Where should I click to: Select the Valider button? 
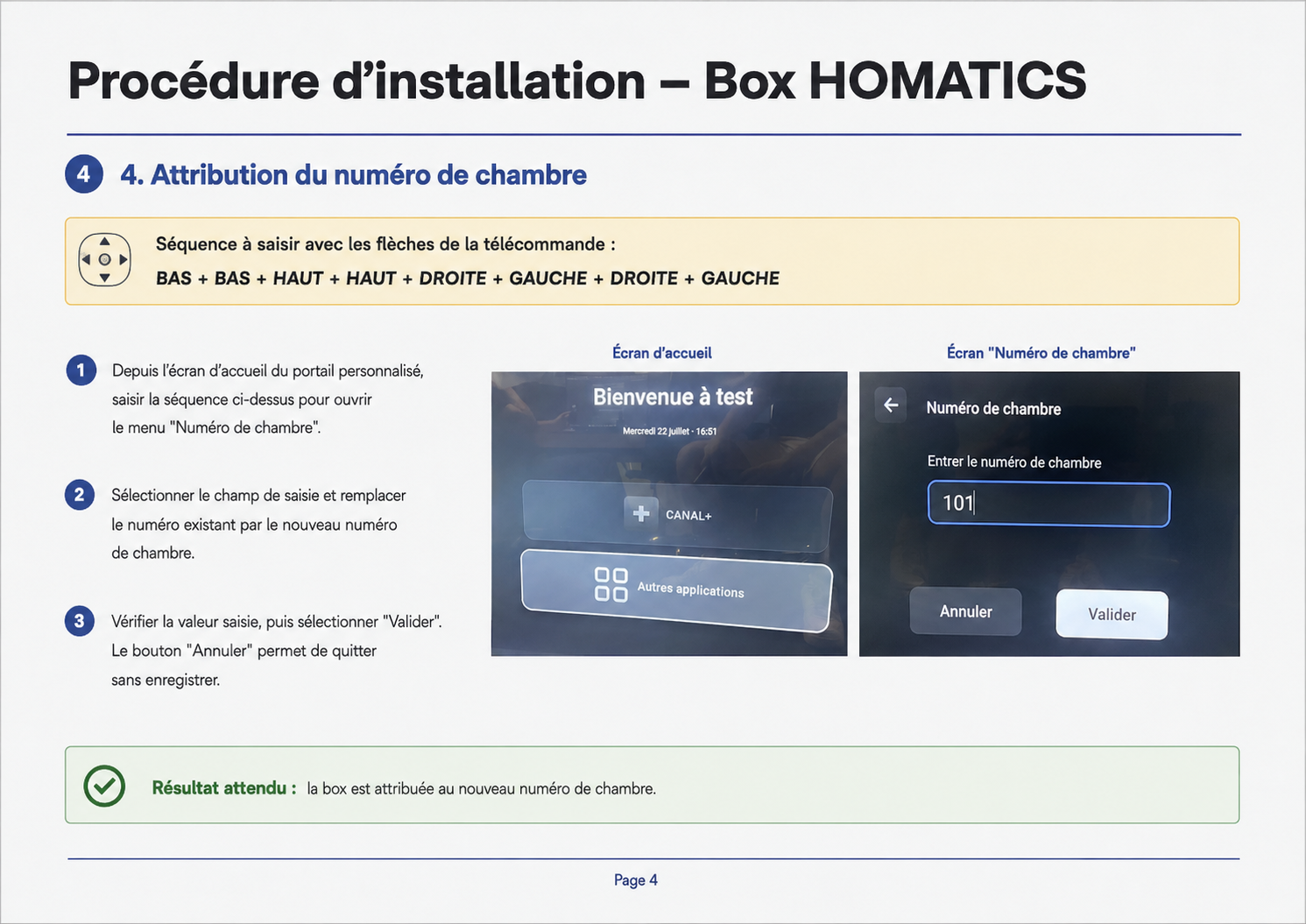coord(1112,615)
